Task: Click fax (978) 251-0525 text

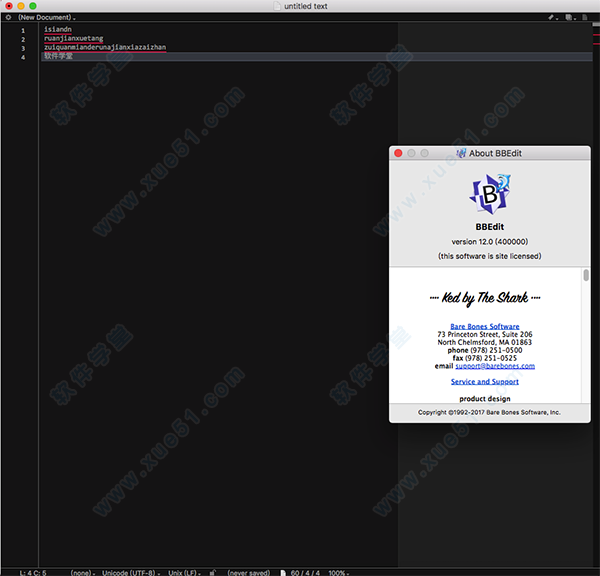Action: [485, 358]
